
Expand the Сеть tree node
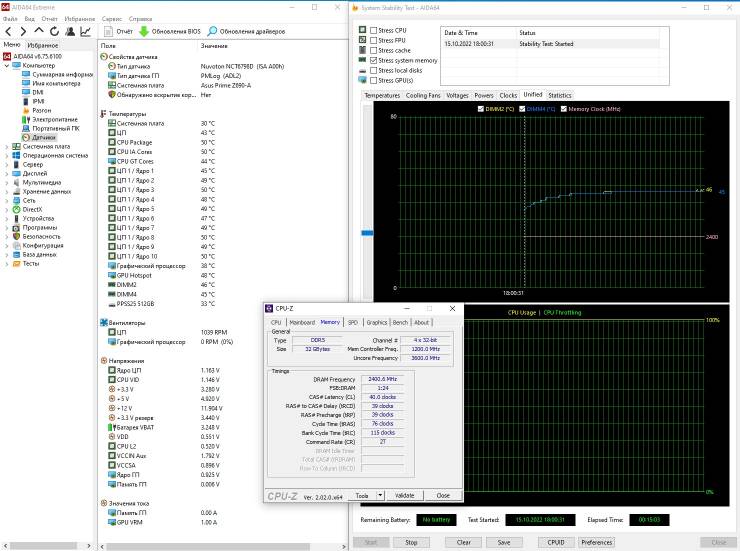pyautogui.click(x=7, y=200)
